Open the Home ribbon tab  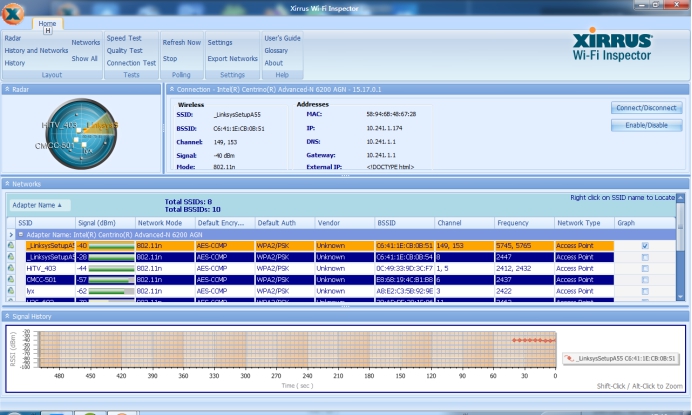point(47,23)
